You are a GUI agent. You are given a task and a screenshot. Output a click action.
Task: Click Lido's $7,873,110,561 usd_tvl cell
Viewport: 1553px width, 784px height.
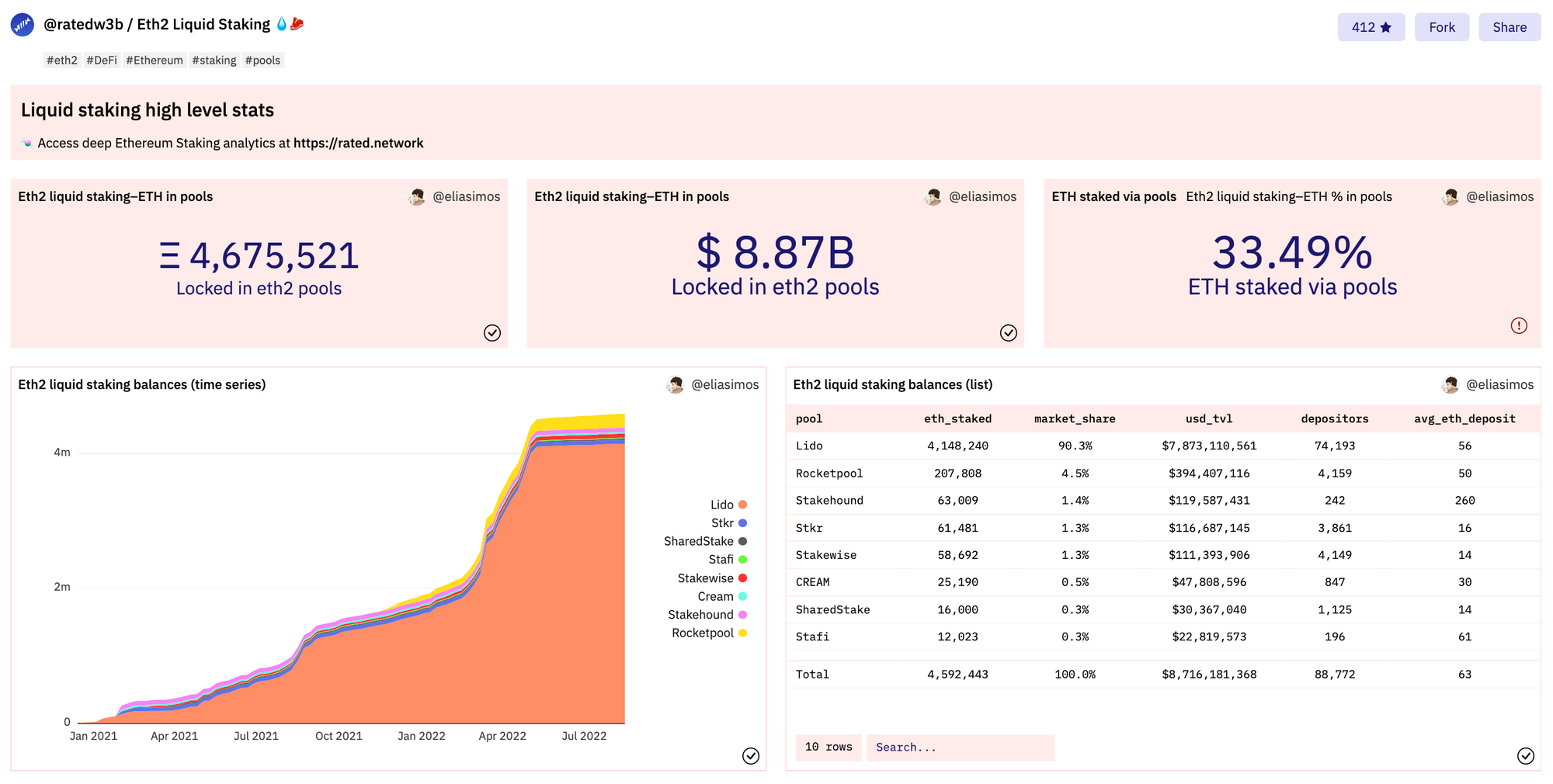point(1209,446)
